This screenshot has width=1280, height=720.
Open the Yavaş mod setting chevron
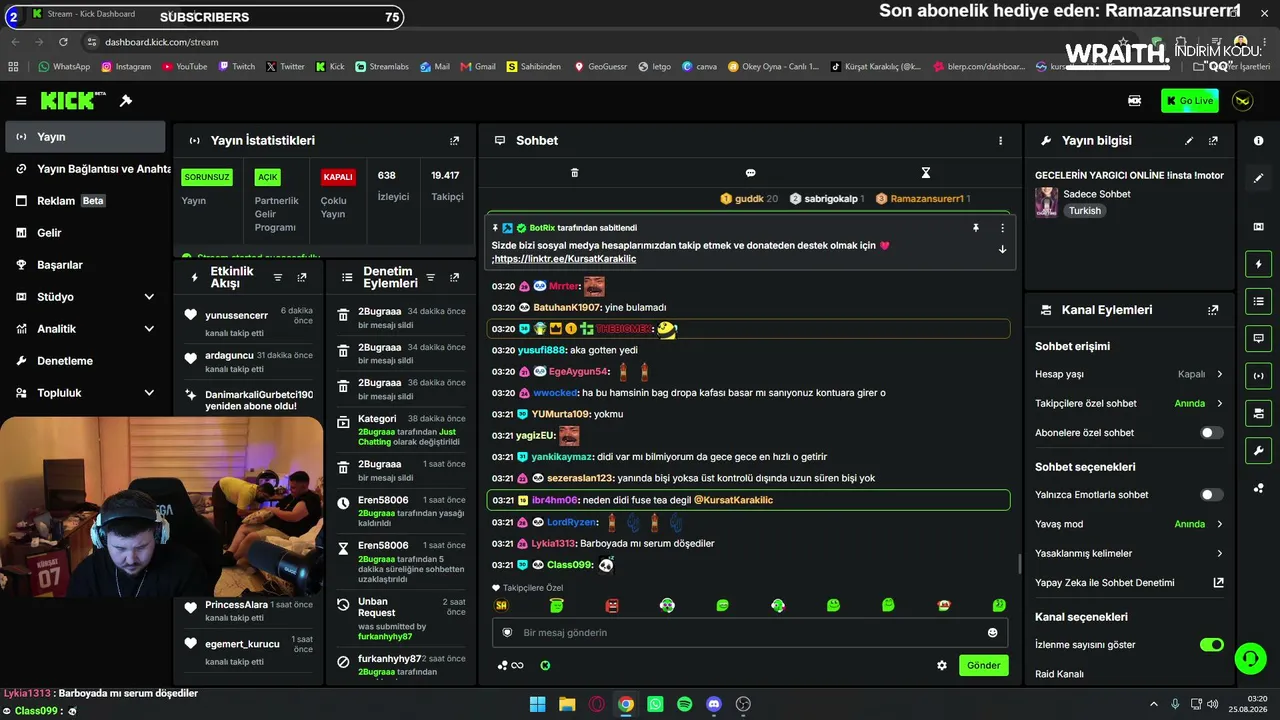pos(1219,524)
